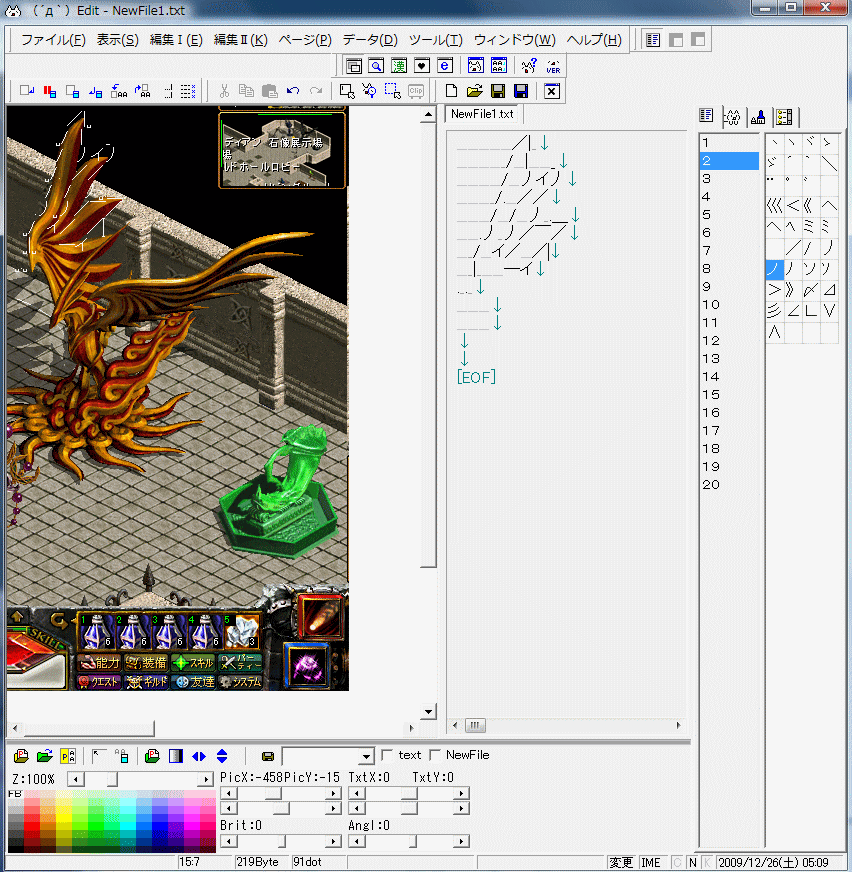Screen dimensions: 852x872
Task: Click the Brit brightness slider thumb
Action: tap(281, 841)
